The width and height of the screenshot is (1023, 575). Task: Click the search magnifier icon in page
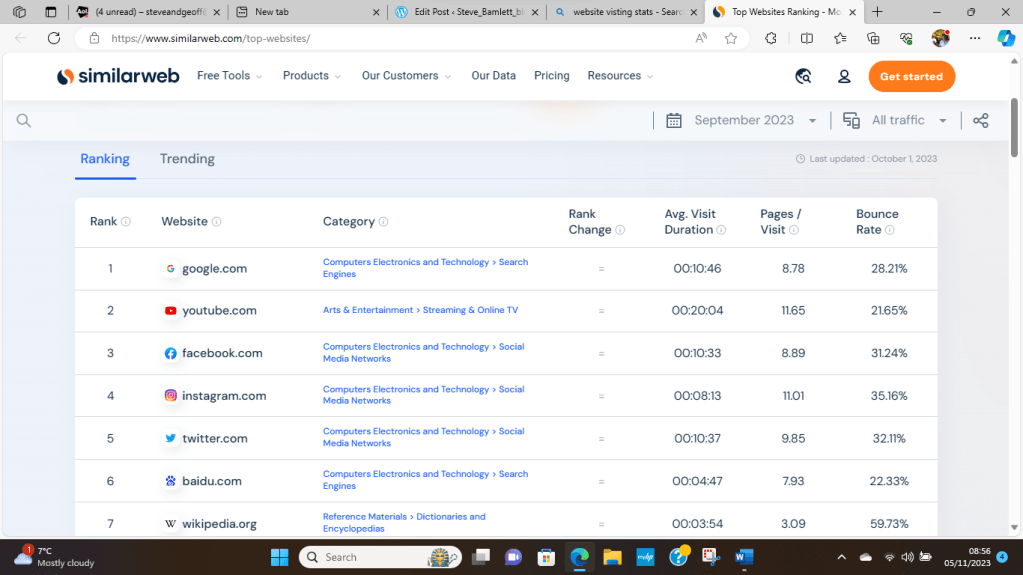tap(24, 121)
